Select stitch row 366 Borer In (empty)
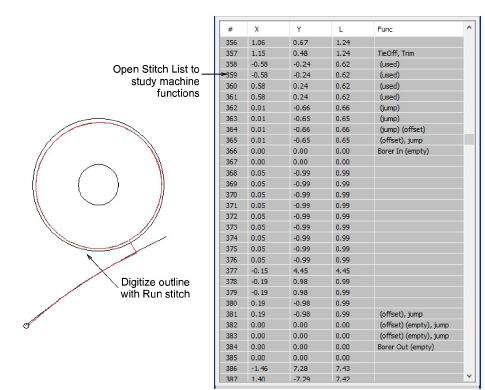This screenshot has height=390, width=485. 342,151
